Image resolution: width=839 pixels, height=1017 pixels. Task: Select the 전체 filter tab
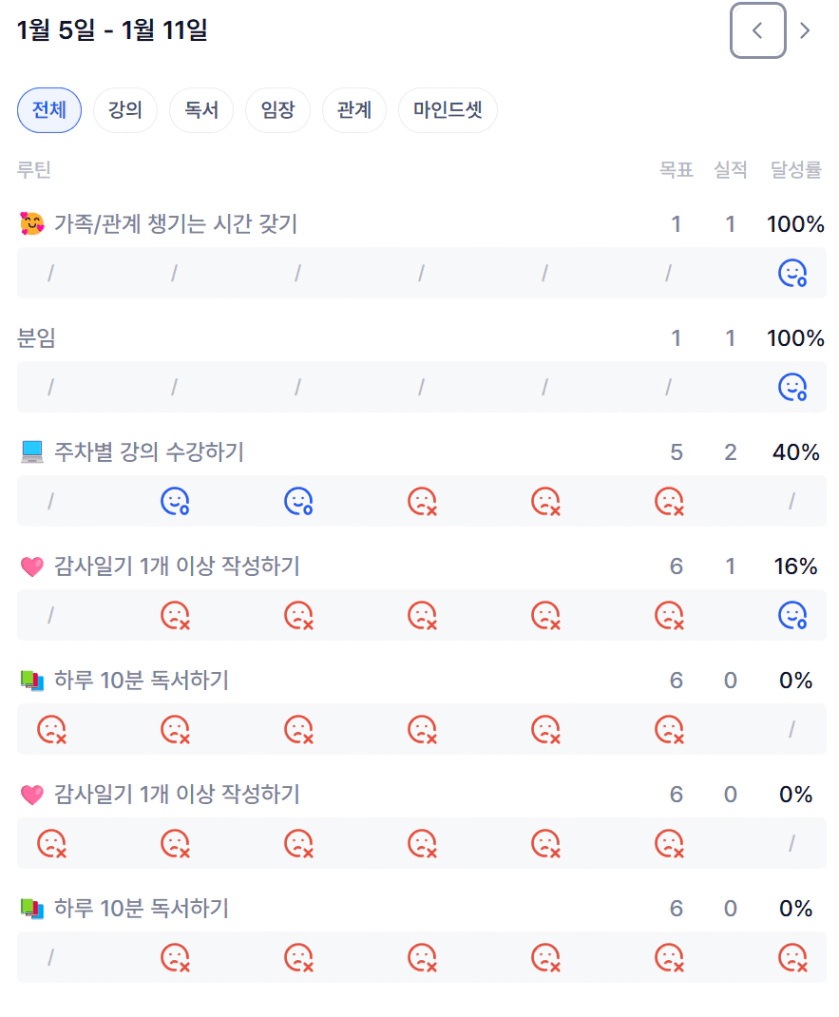(x=49, y=110)
